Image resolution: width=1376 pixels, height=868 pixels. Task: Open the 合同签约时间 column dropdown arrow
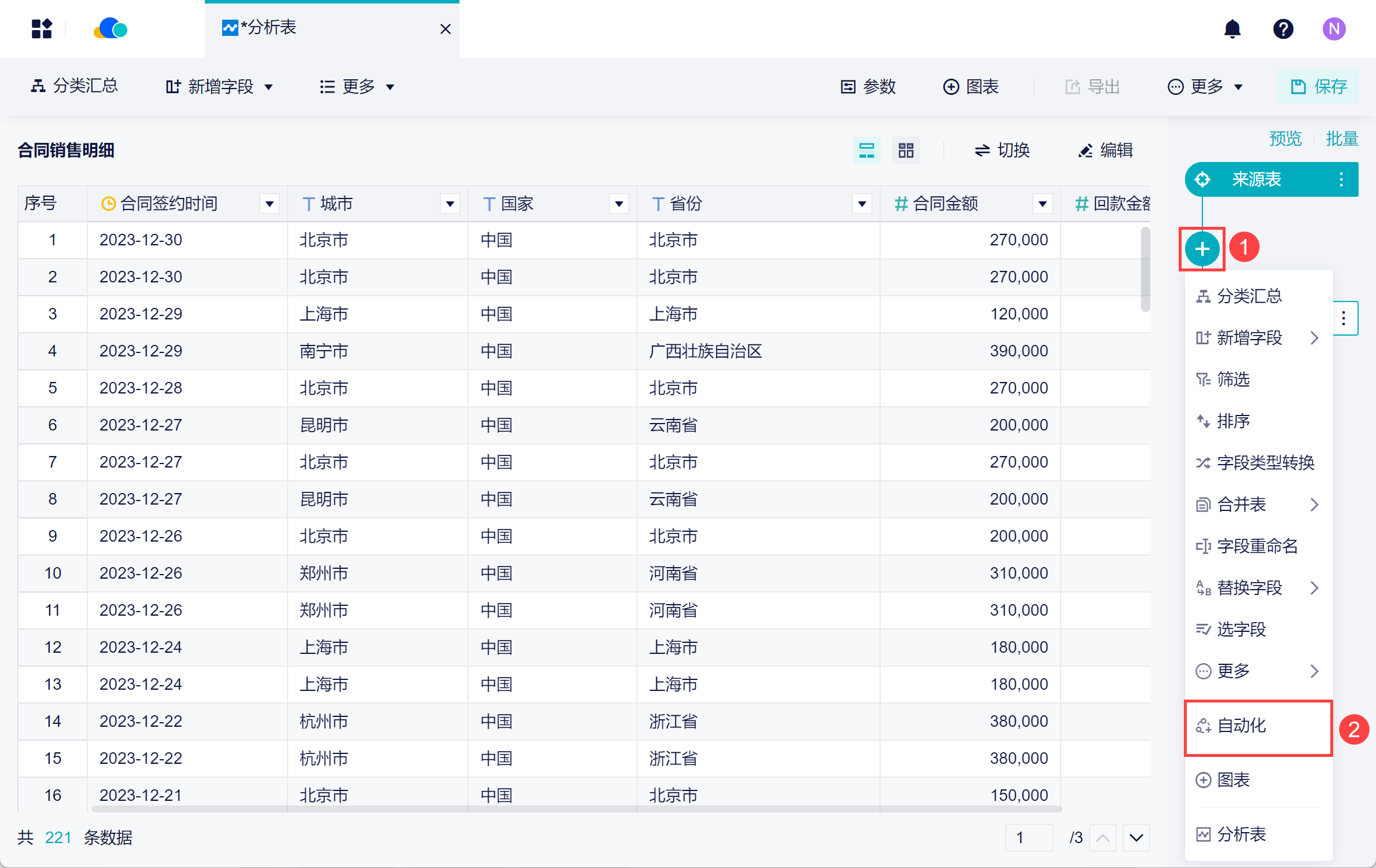click(x=269, y=204)
